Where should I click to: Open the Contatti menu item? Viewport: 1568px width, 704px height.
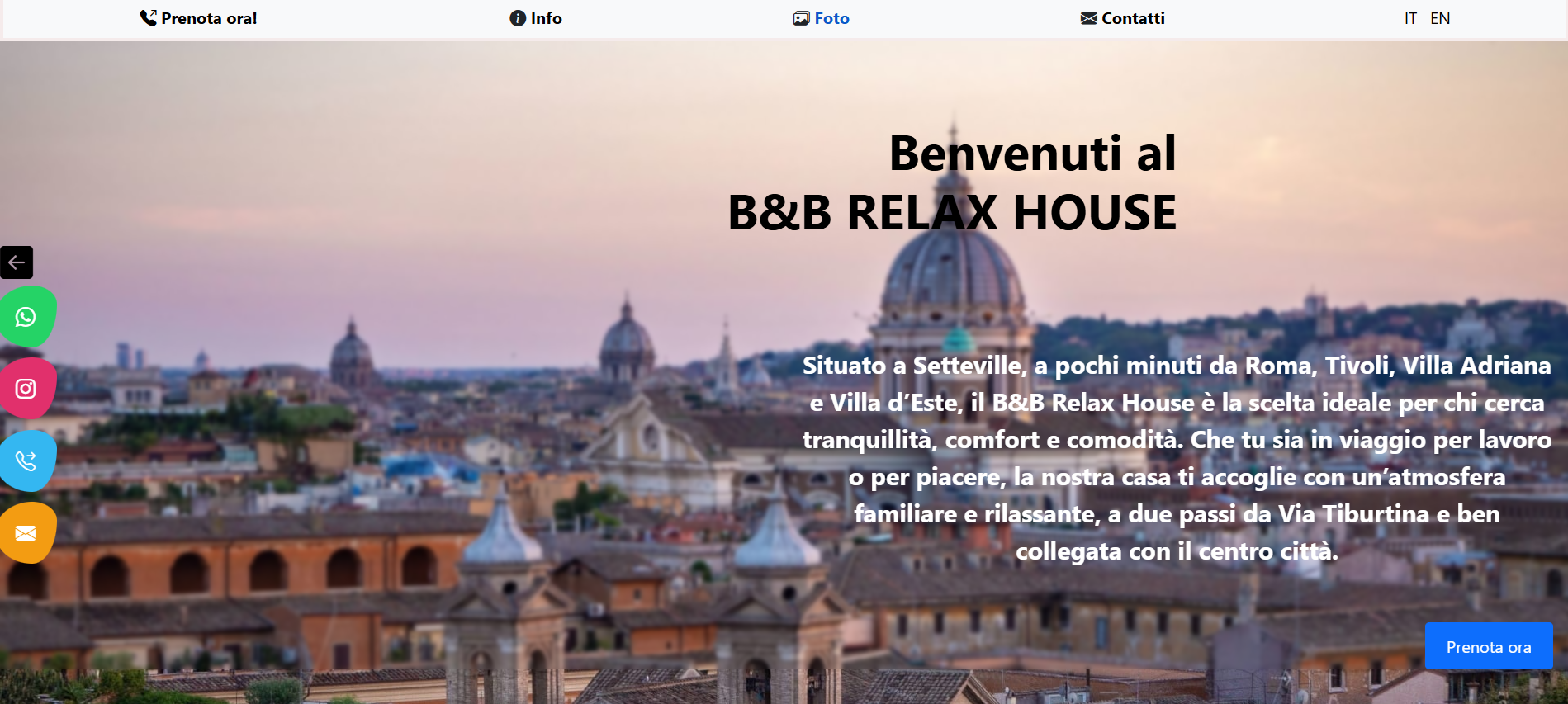pos(1123,18)
